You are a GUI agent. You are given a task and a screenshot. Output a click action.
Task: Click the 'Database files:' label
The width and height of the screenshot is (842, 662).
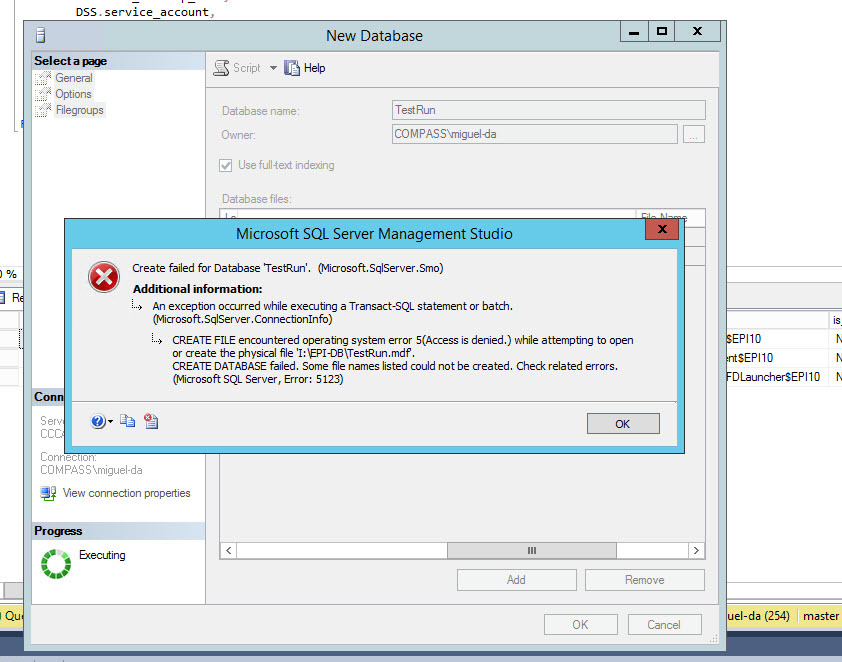pos(257,199)
